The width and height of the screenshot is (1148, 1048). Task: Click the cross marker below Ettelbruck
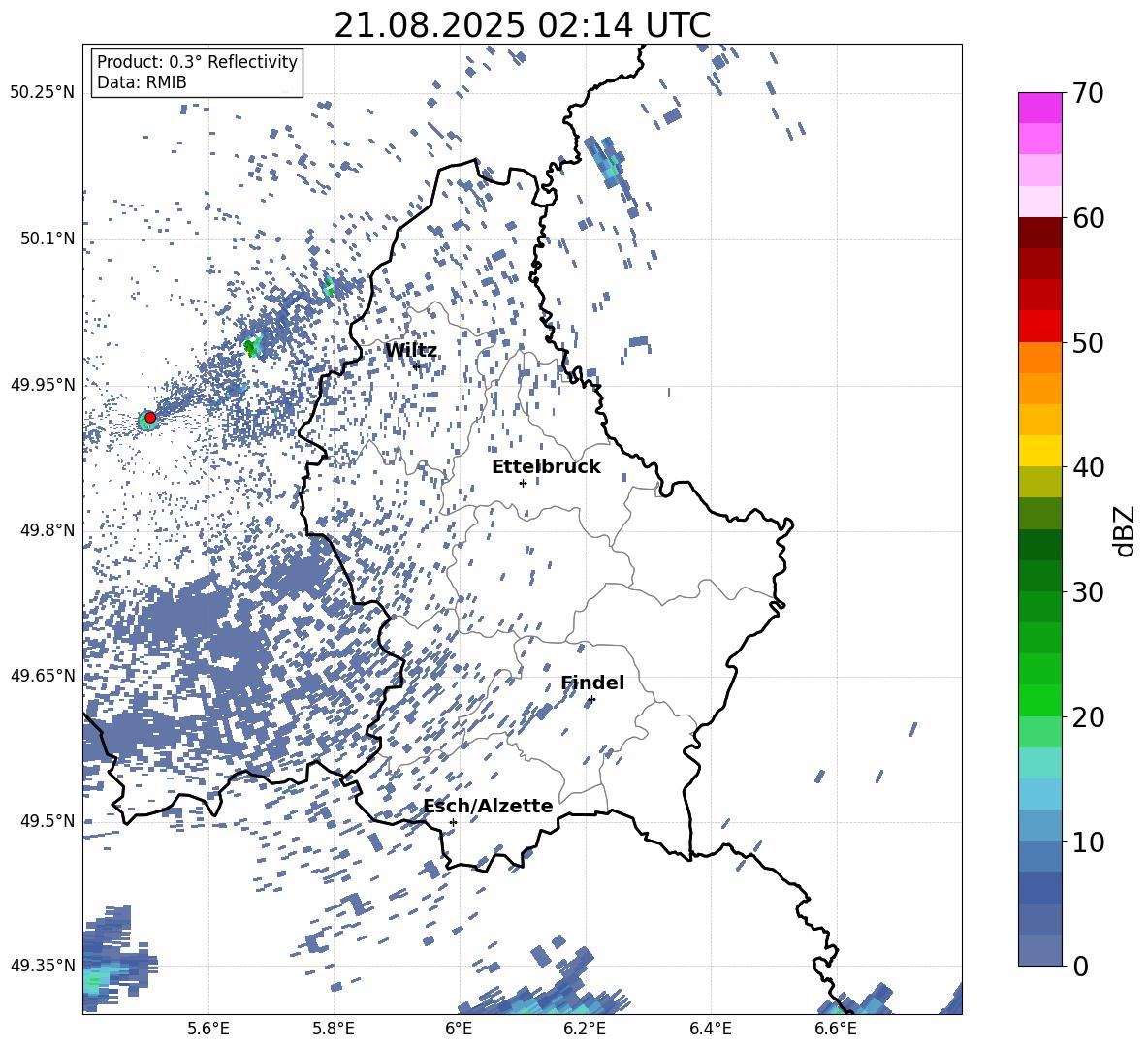pos(523,483)
